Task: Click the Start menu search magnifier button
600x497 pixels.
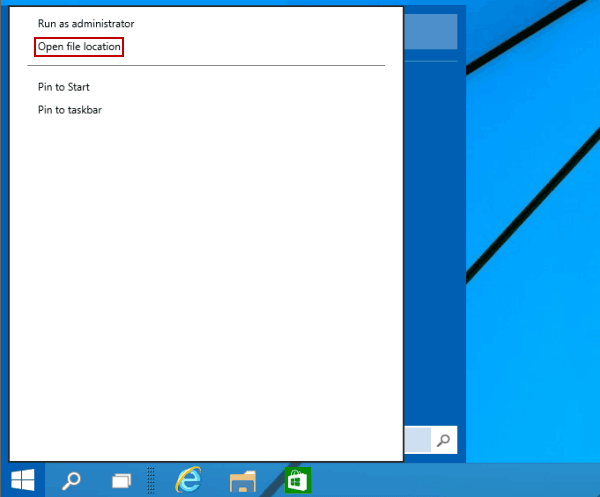Action: pos(444,440)
